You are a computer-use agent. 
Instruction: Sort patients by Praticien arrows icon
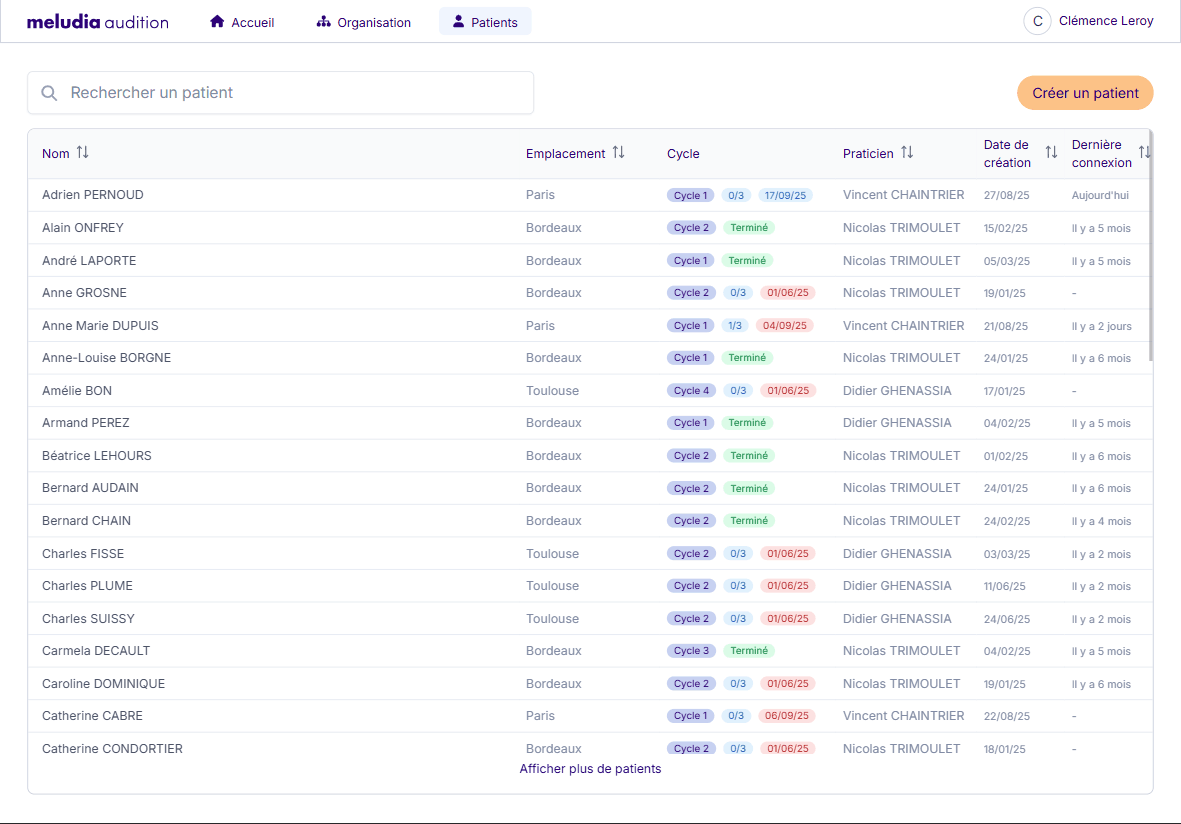[907, 153]
